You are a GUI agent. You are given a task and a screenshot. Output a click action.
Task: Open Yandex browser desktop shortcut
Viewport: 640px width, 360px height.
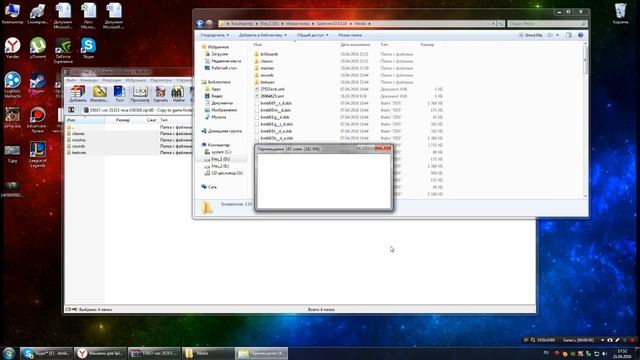13,48
